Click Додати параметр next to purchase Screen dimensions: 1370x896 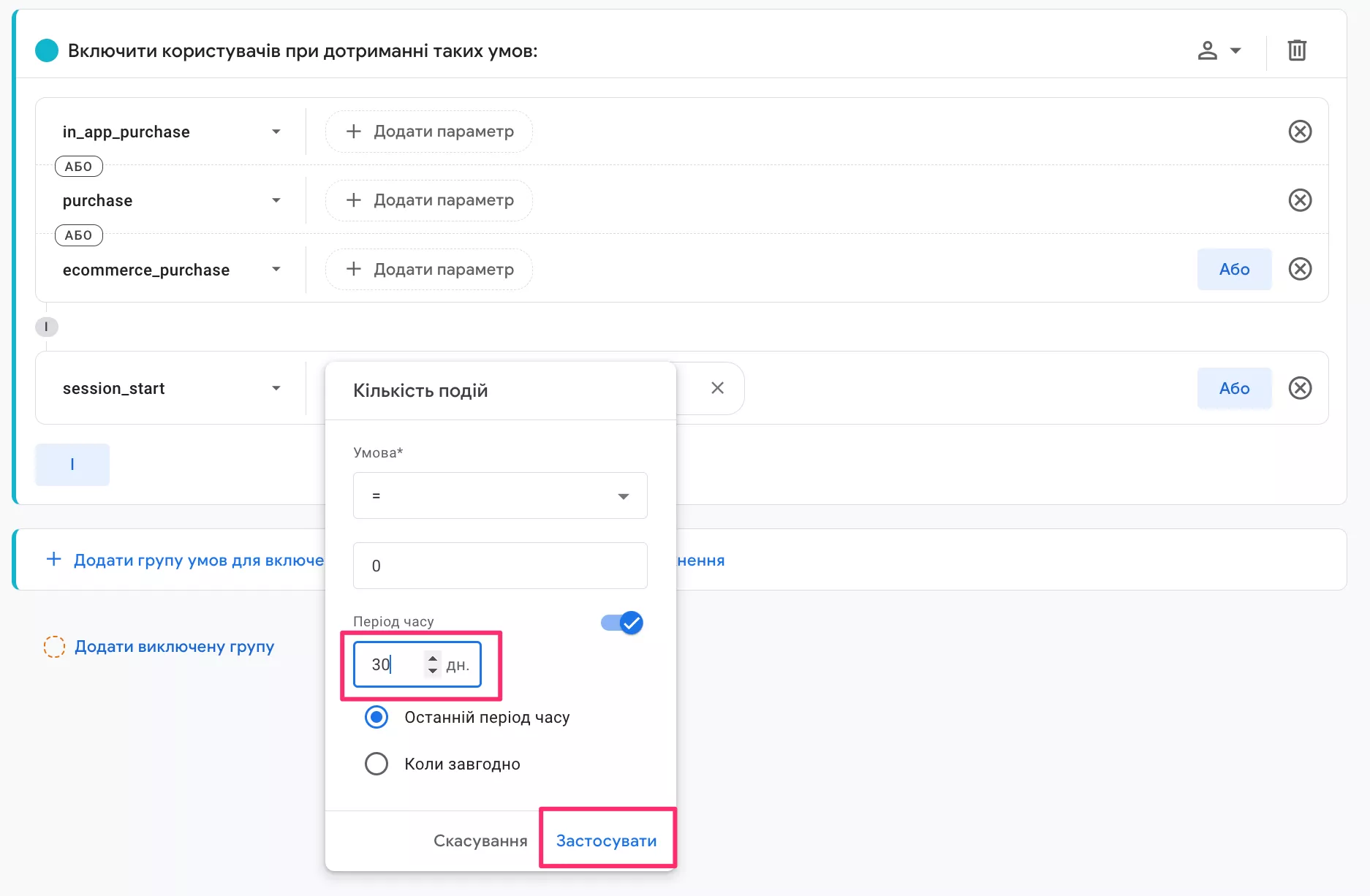[429, 200]
